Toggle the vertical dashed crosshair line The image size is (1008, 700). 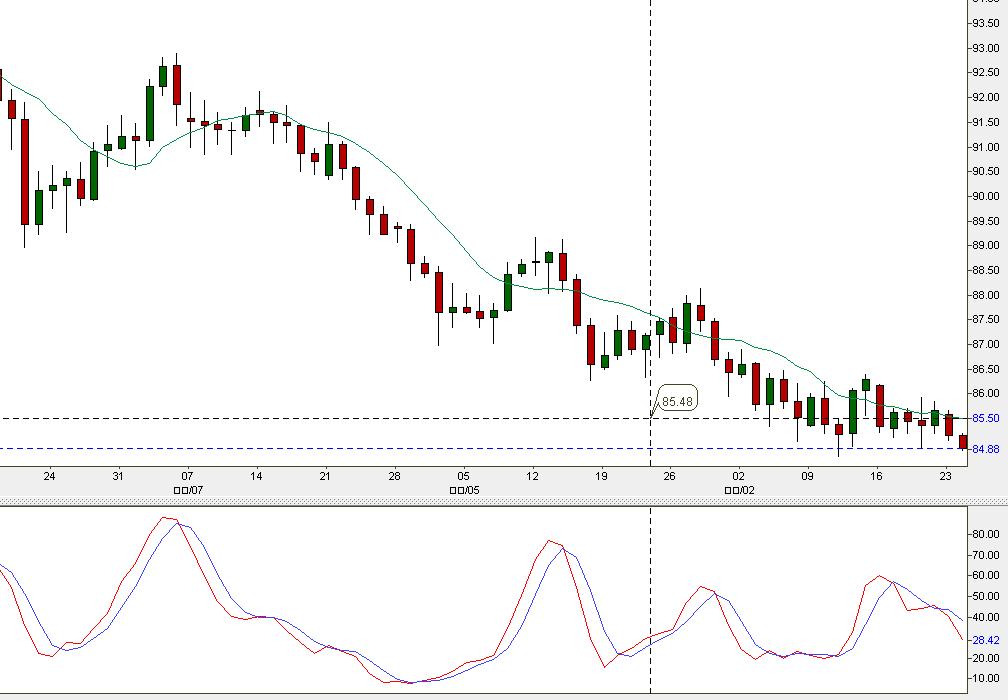coord(651,200)
